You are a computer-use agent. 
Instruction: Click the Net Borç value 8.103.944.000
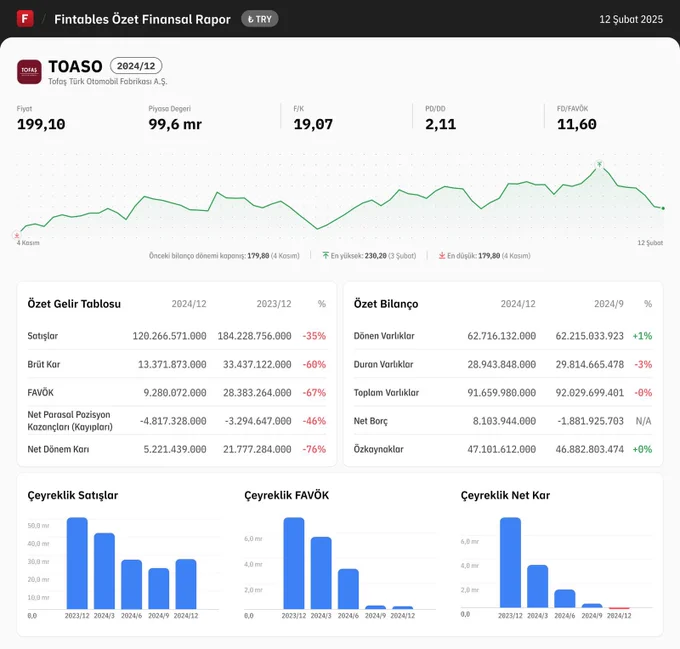[504, 421]
